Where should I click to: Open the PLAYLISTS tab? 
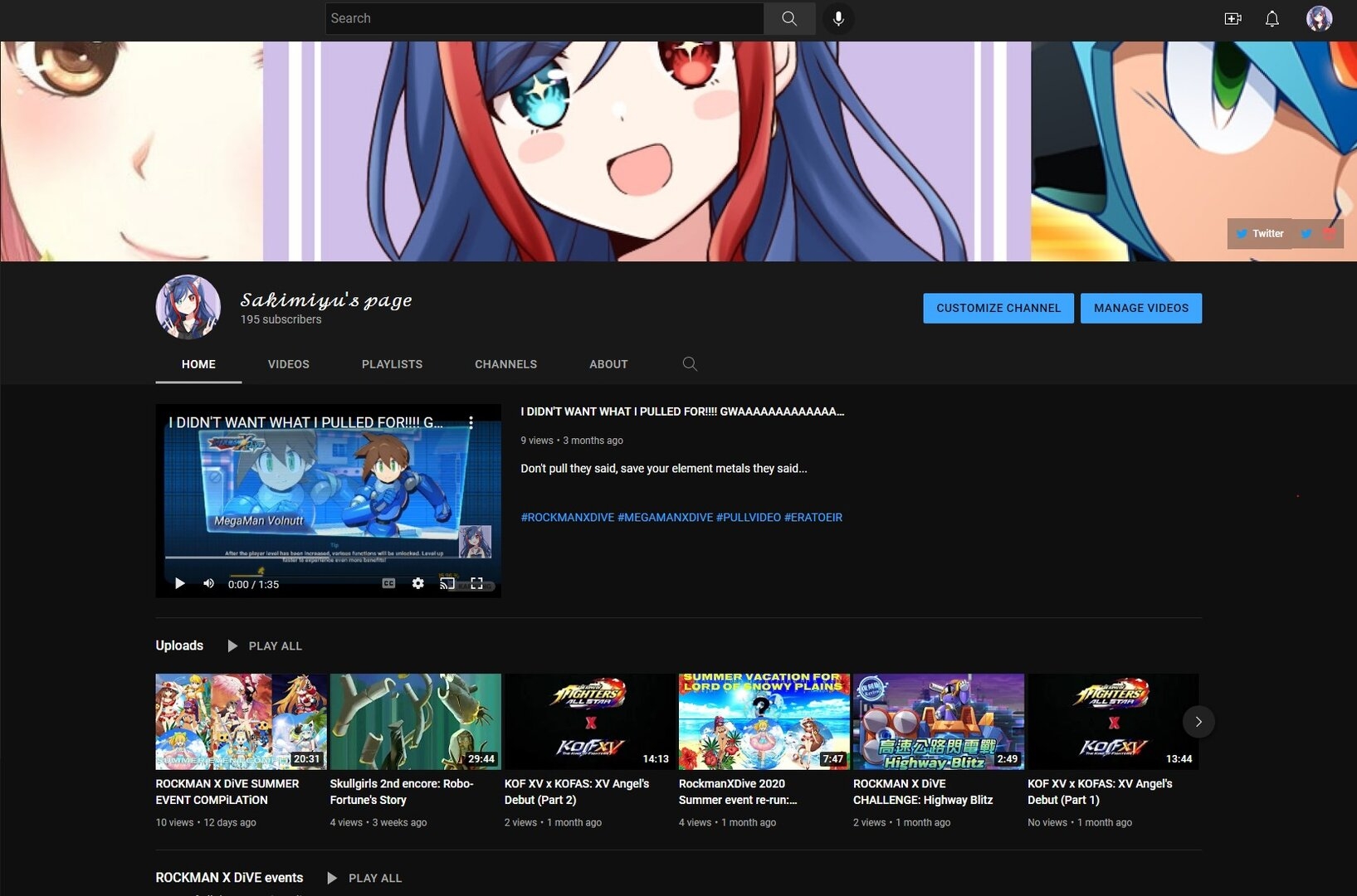(x=392, y=364)
